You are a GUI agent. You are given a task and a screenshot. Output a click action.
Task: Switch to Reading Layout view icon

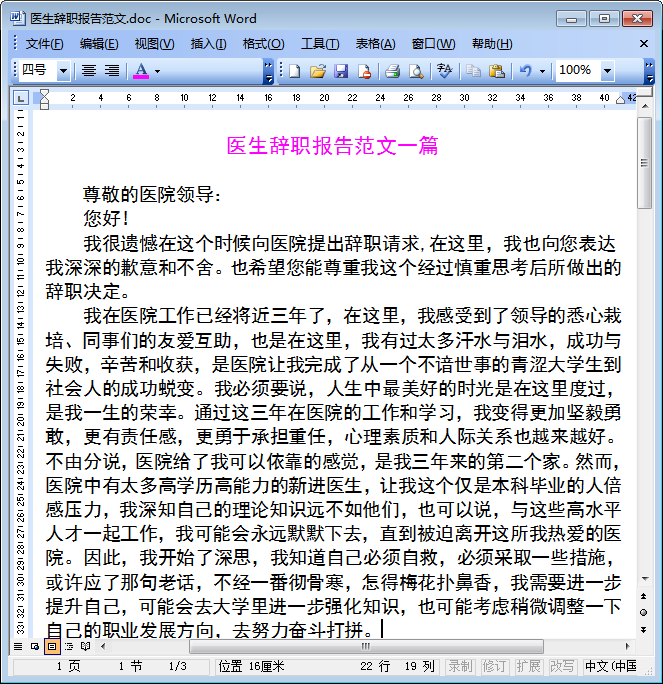(x=86, y=646)
